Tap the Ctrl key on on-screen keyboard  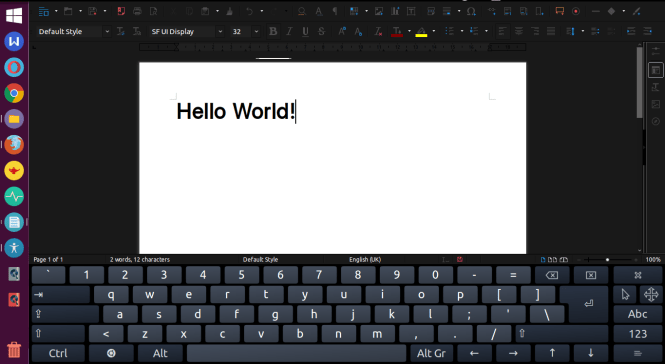coord(58,353)
